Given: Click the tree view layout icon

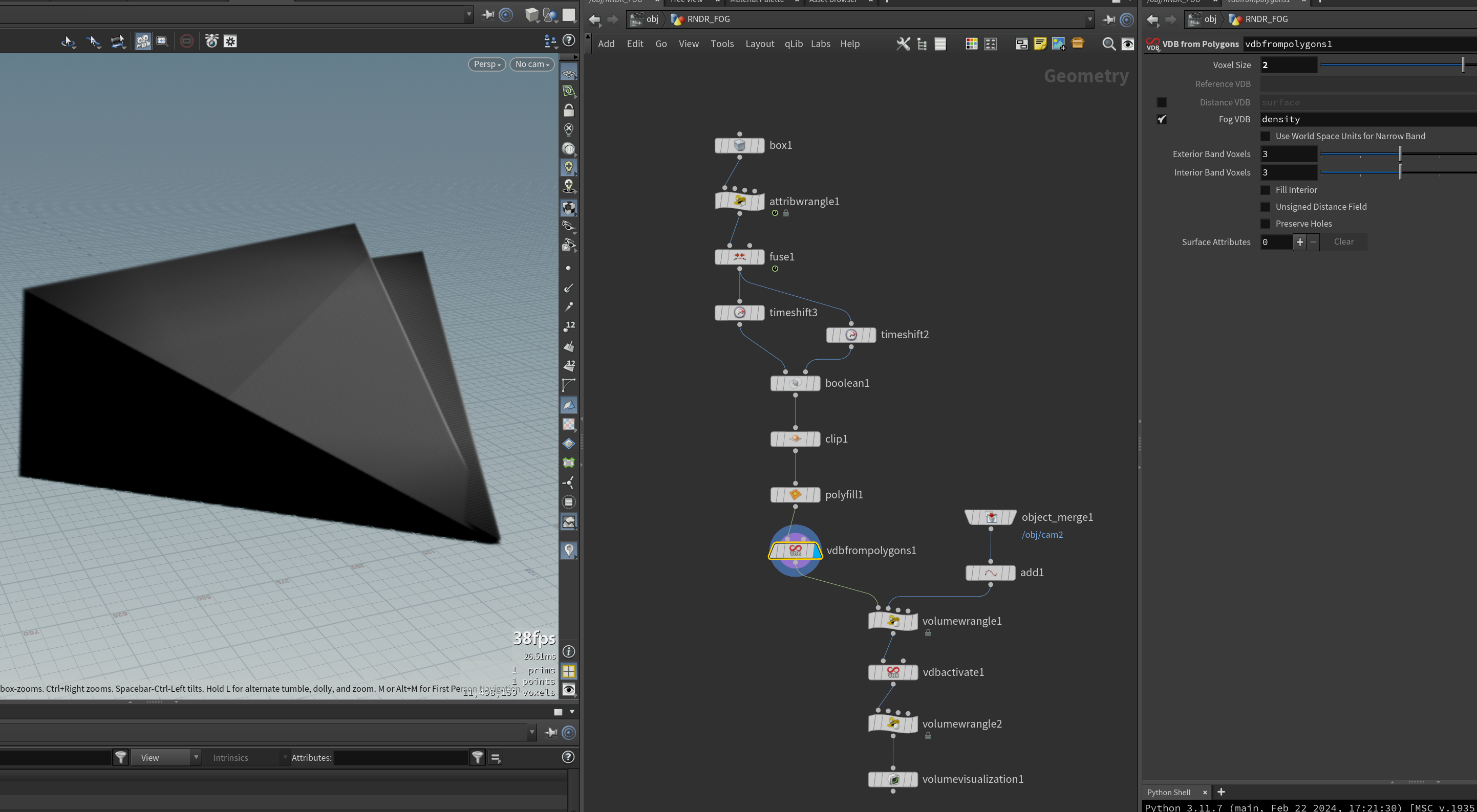Looking at the screenshot, I should [922, 44].
